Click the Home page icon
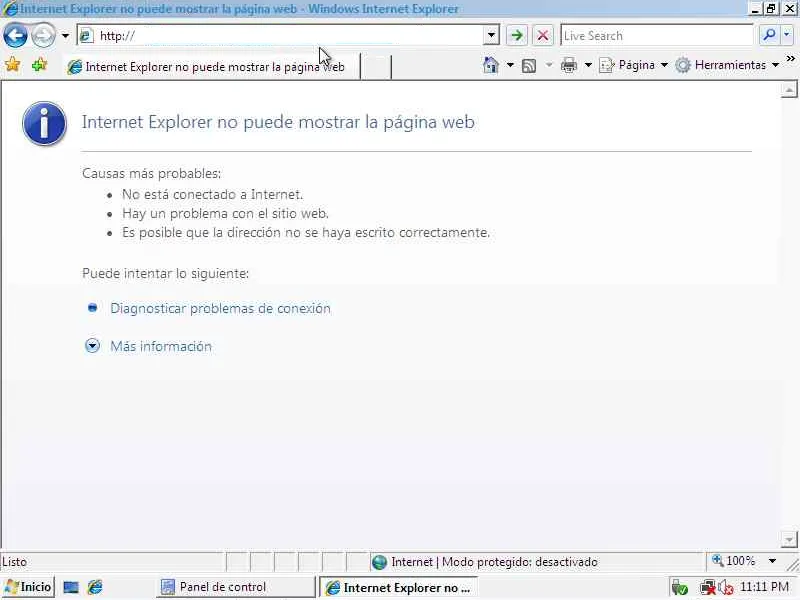Image resolution: width=800 pixels, height=600 pixels. tap(491, 65)
